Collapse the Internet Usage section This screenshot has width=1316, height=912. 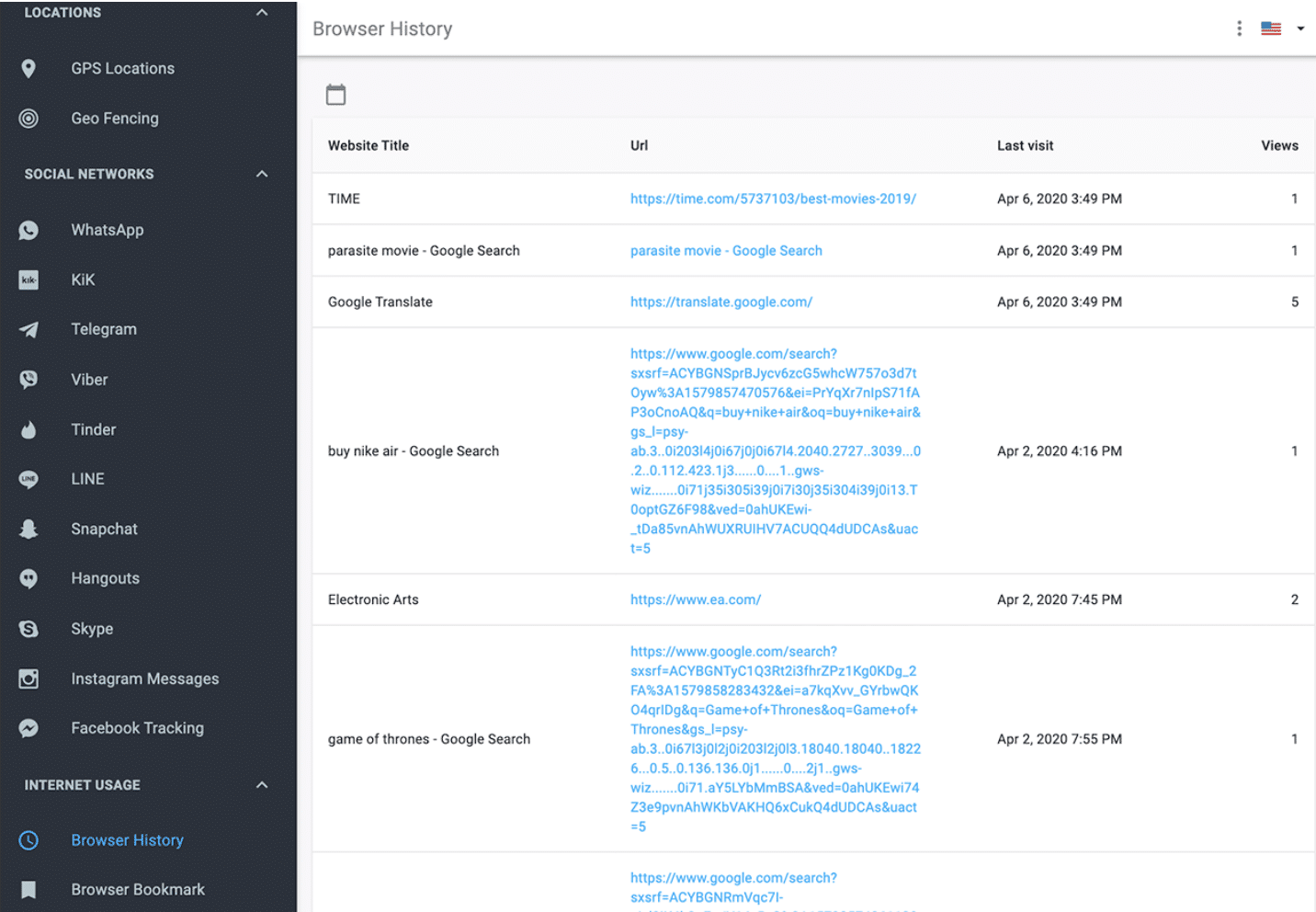pyautogui.click(x=262, y=785)
